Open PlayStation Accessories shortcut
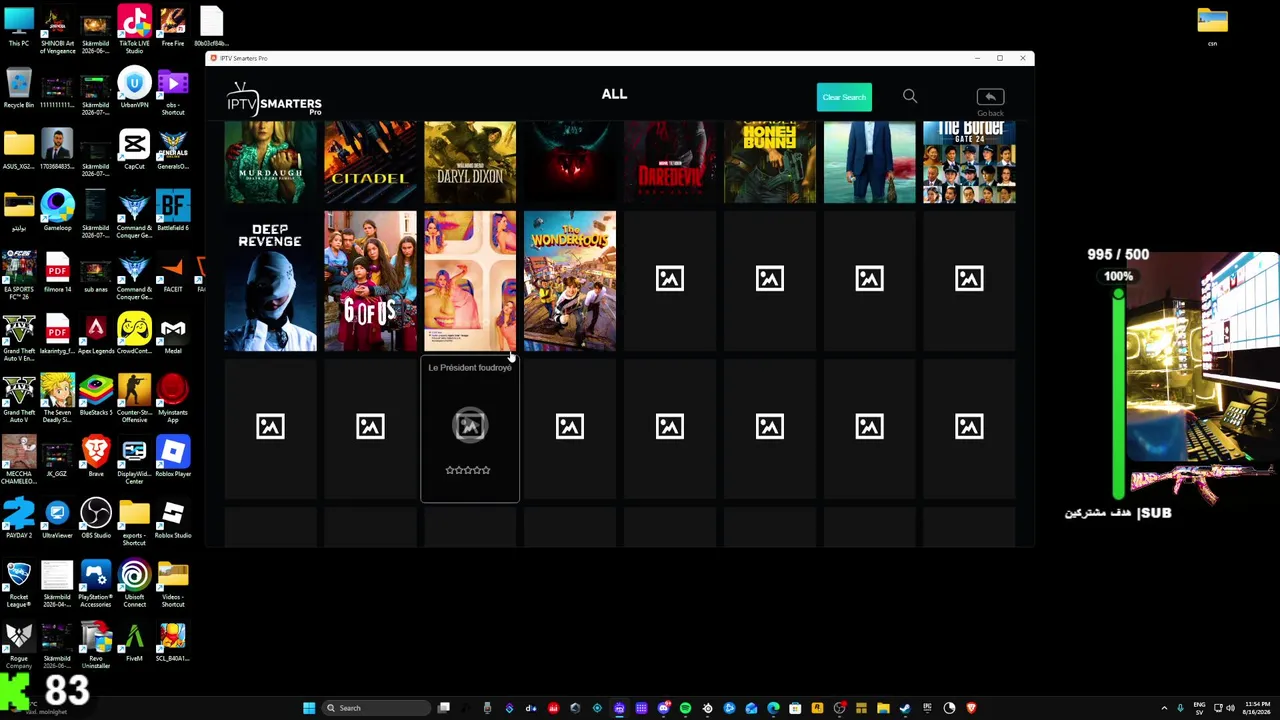This screenshot has width=1280, height=720. (96, 584)
